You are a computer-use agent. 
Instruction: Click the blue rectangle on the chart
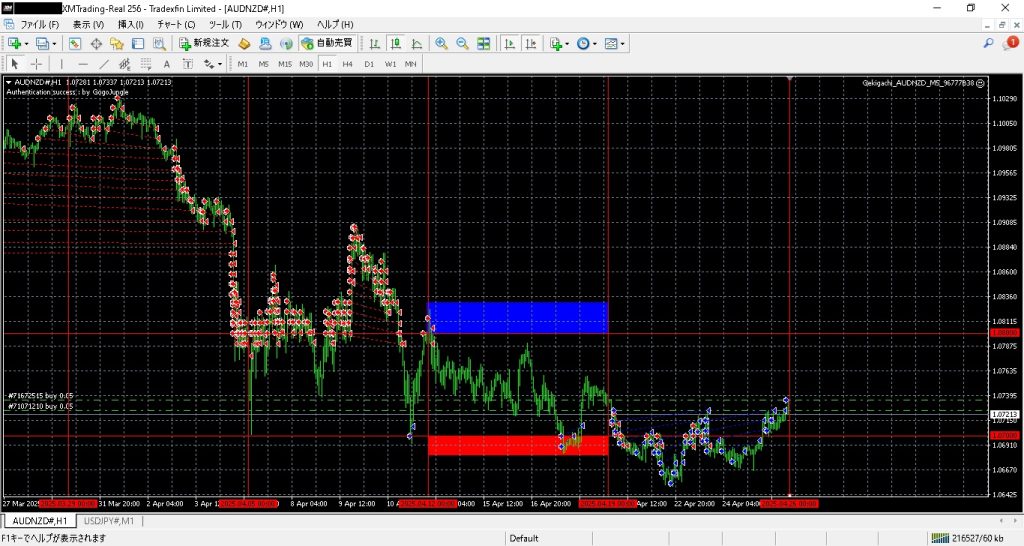tap(517, 317)
